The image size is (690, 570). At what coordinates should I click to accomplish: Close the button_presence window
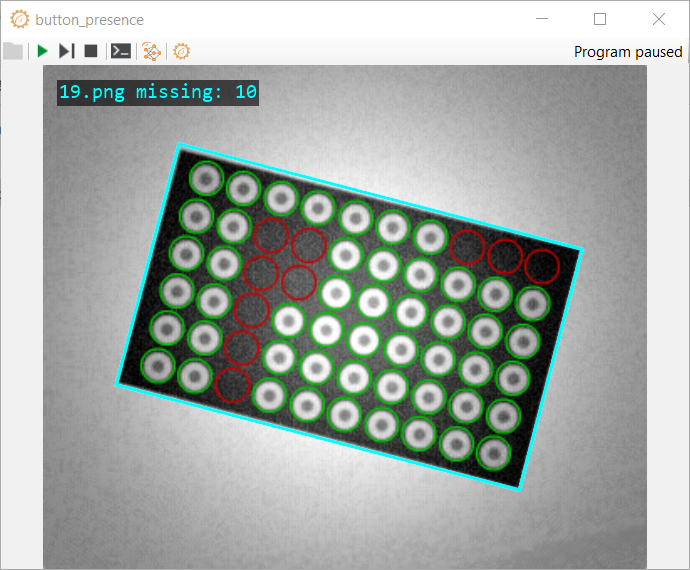tap(658, 19)
